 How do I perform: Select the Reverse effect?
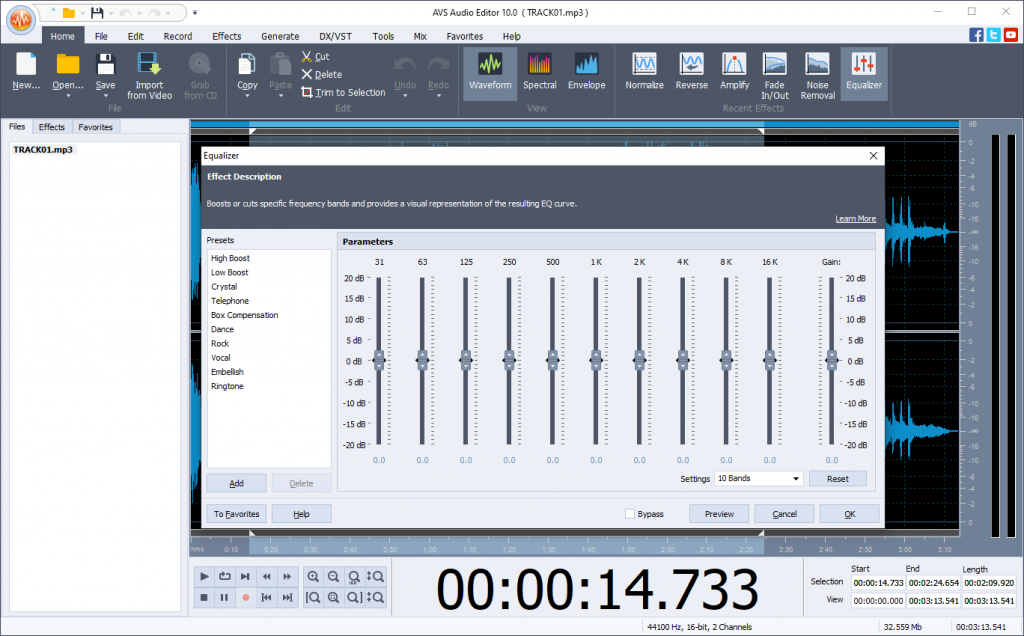(x=691, y=73)
